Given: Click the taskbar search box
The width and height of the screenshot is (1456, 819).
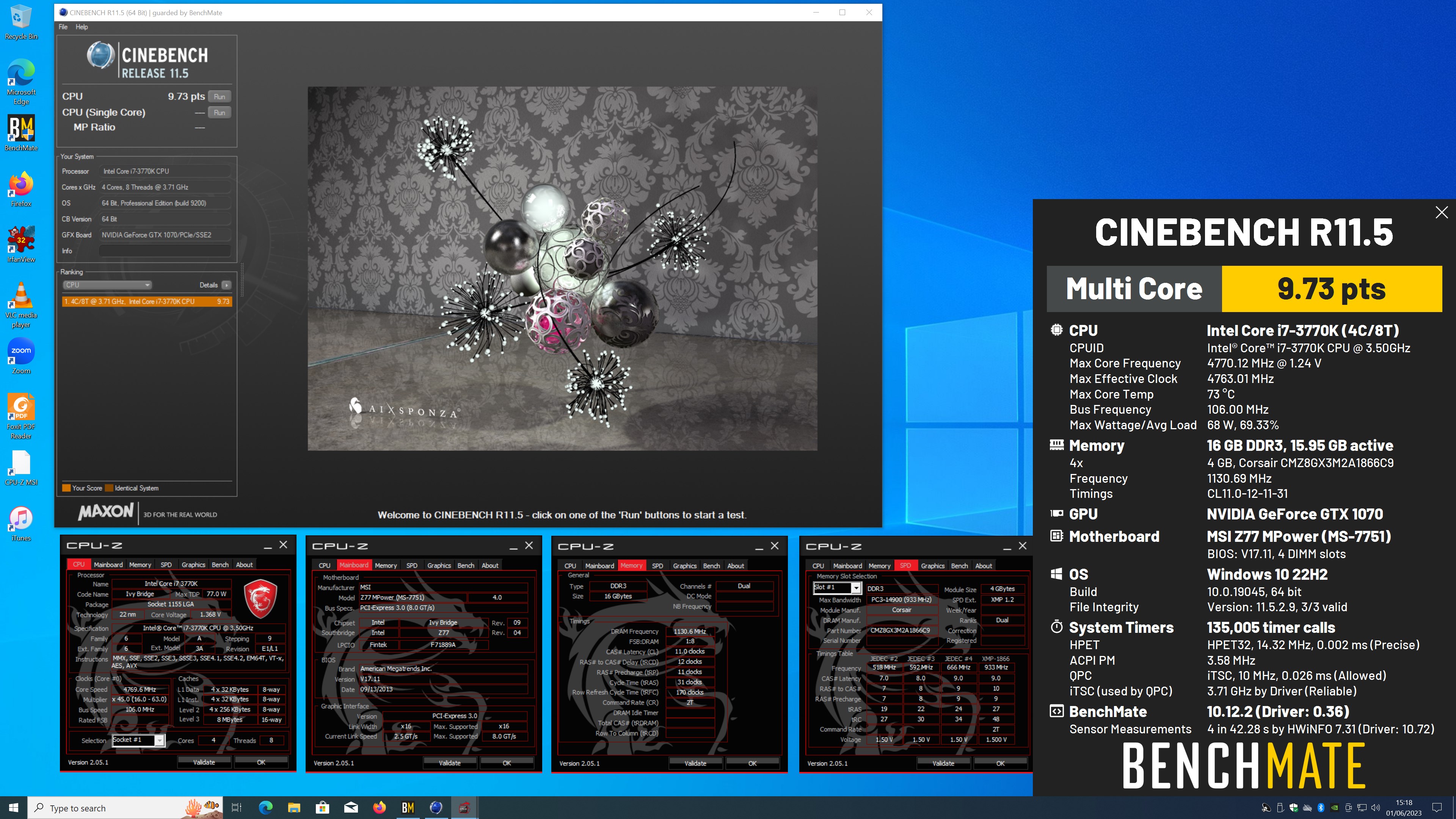Looking at the screenshot, I should click(126, 808).
